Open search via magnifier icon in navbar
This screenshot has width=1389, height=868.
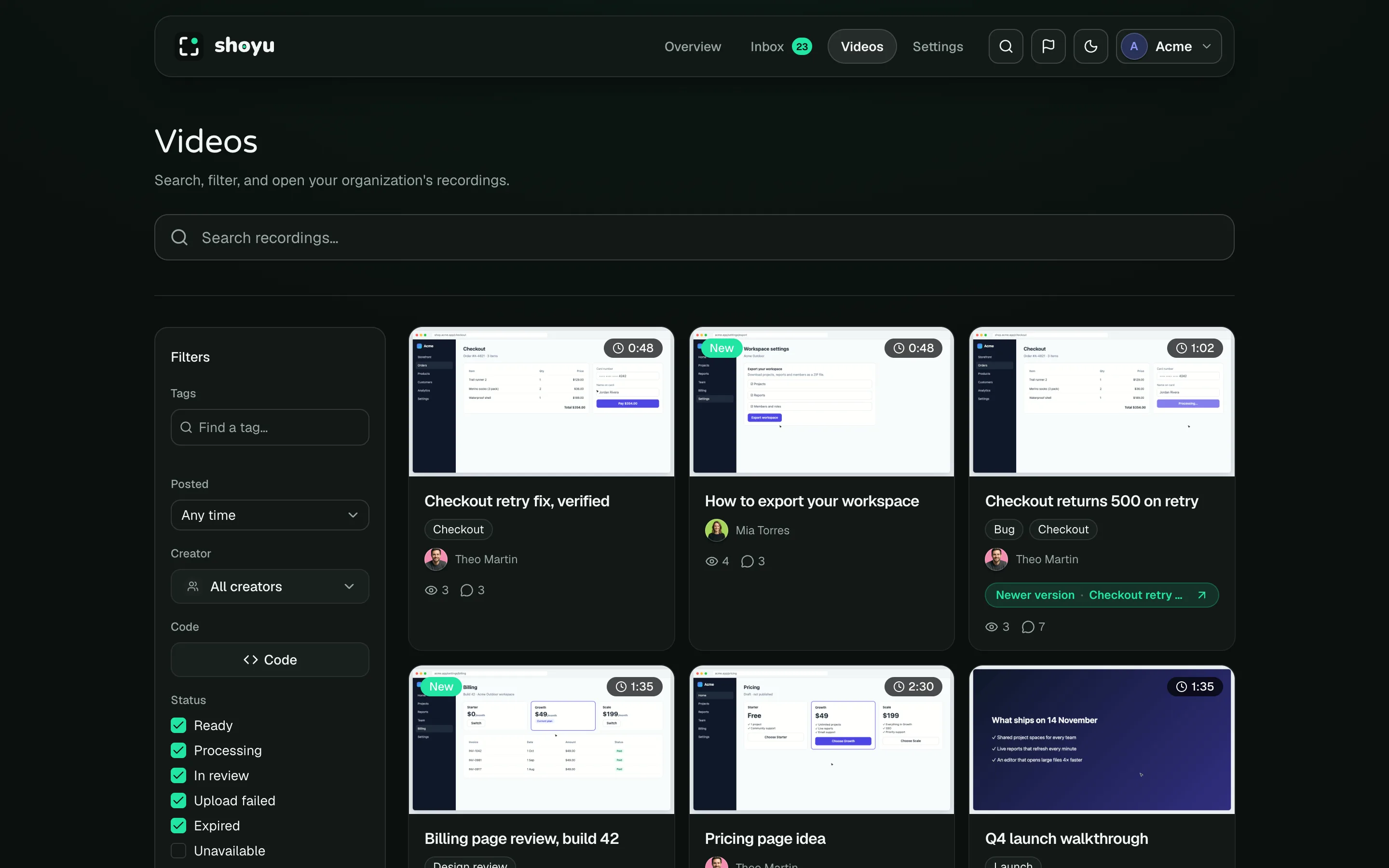[1006, 46]
